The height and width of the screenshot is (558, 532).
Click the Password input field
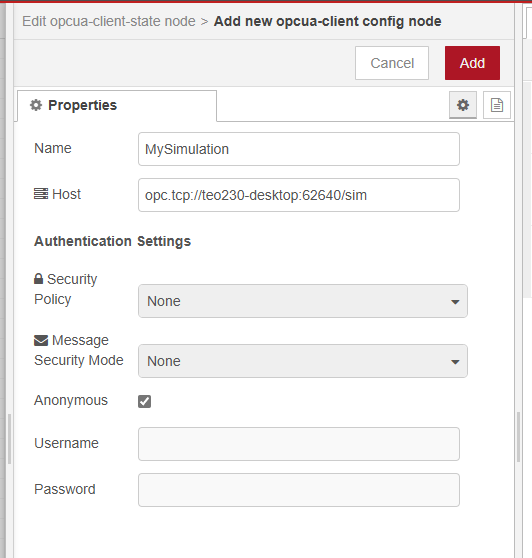tap(299, 490)
